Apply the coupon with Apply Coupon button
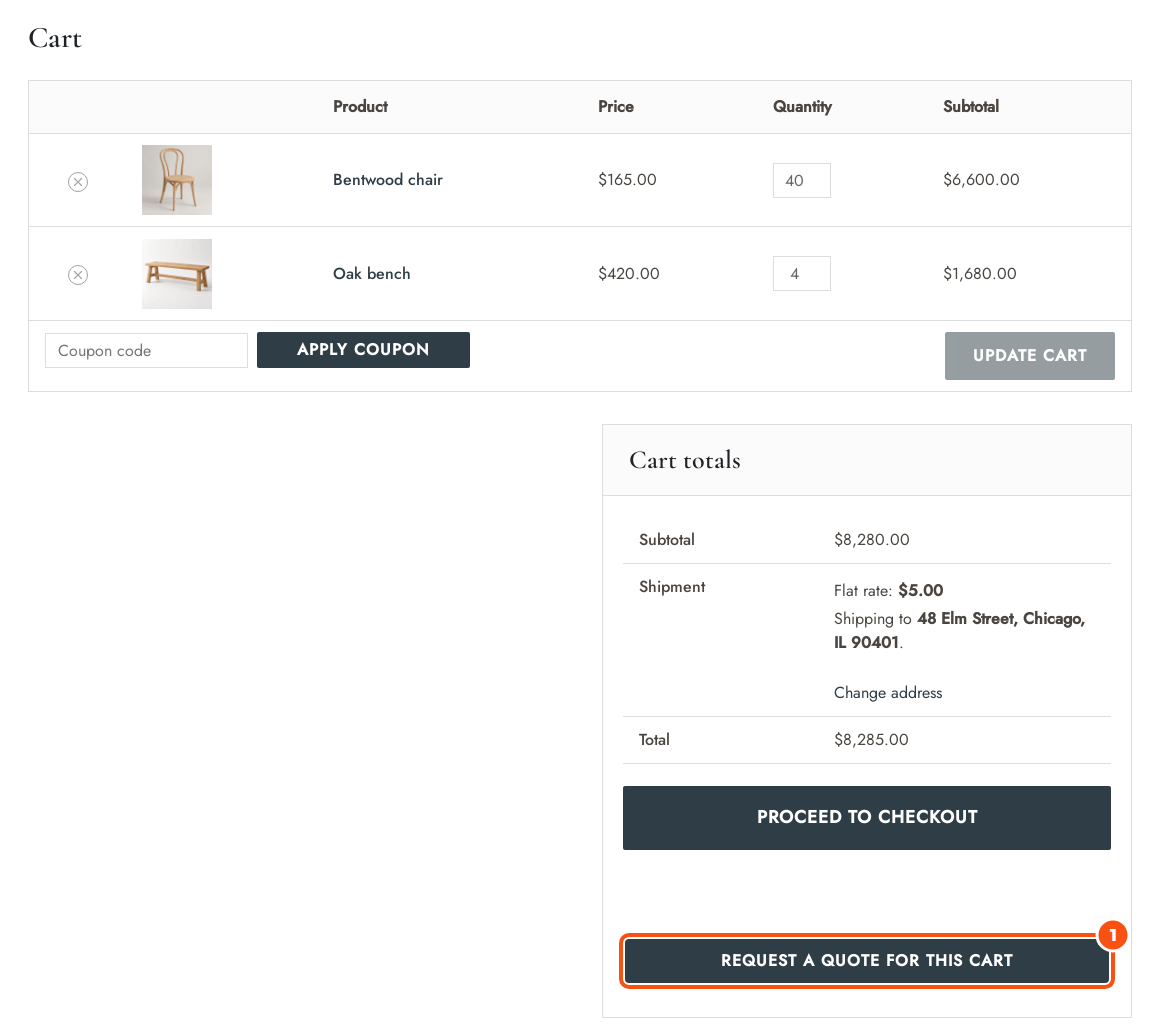 tap(363, 350)
